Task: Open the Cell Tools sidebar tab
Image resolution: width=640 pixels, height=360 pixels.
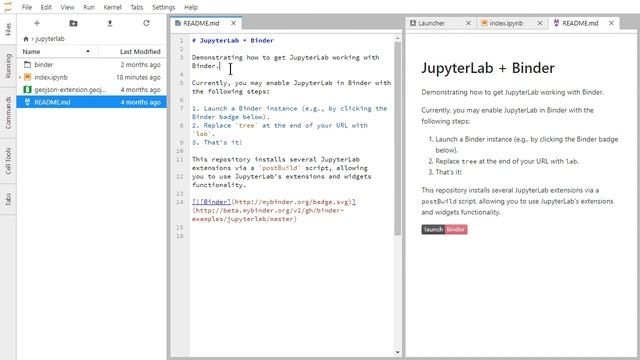Action: tap(8, 161)
